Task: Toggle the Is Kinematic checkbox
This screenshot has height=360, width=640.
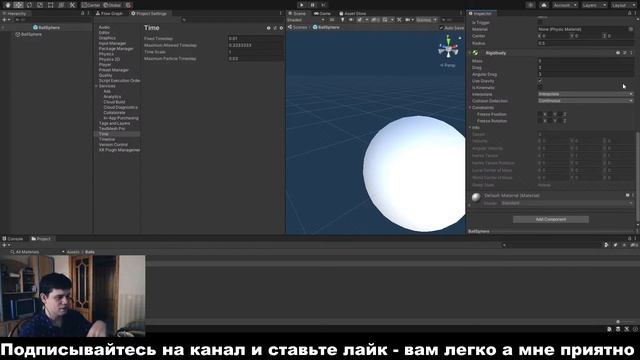Action: coord(540,87)
